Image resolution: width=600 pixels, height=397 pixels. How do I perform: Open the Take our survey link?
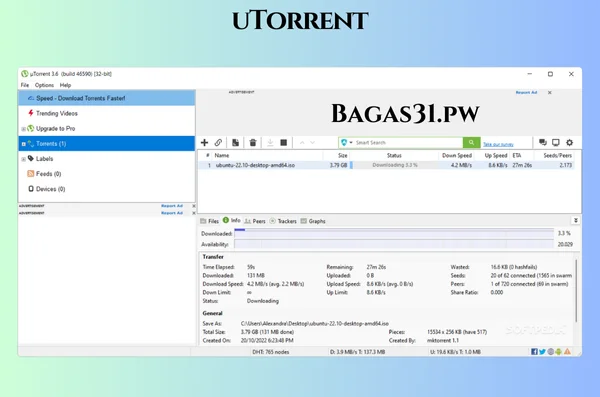498,144
